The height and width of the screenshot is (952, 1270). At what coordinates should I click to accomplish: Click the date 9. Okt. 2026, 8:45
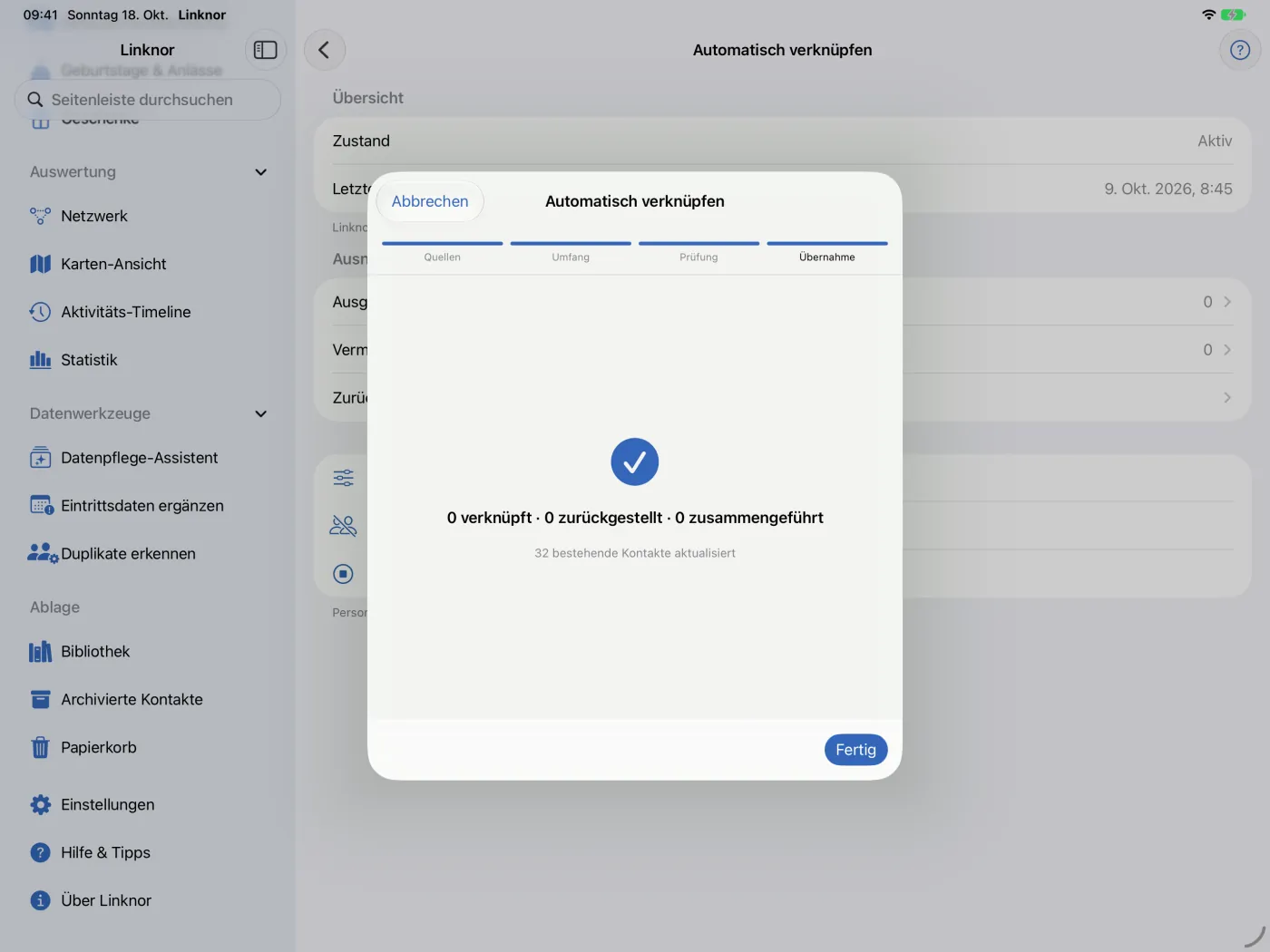click(x=1168, y=189)
